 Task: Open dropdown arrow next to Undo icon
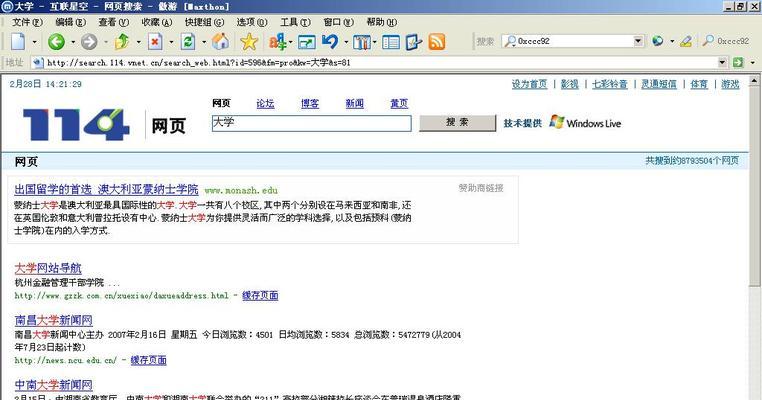point(346,42)
